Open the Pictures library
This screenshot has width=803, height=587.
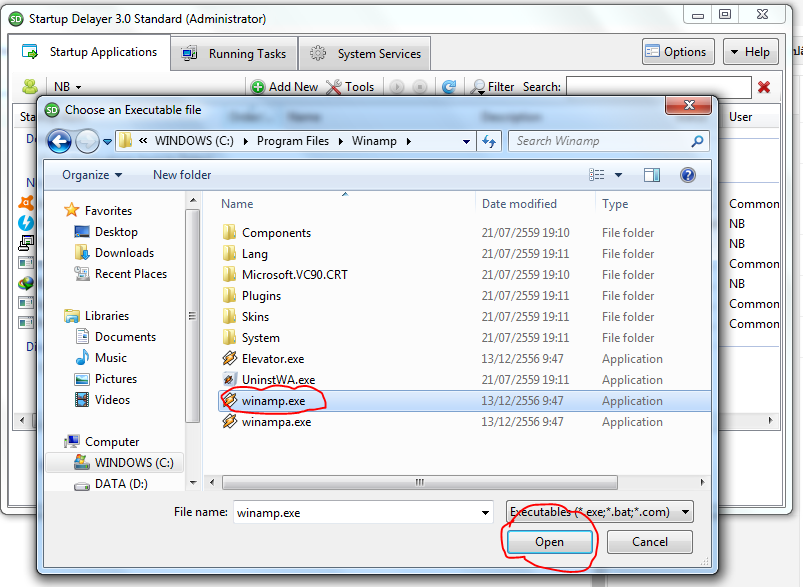(106, 379)
